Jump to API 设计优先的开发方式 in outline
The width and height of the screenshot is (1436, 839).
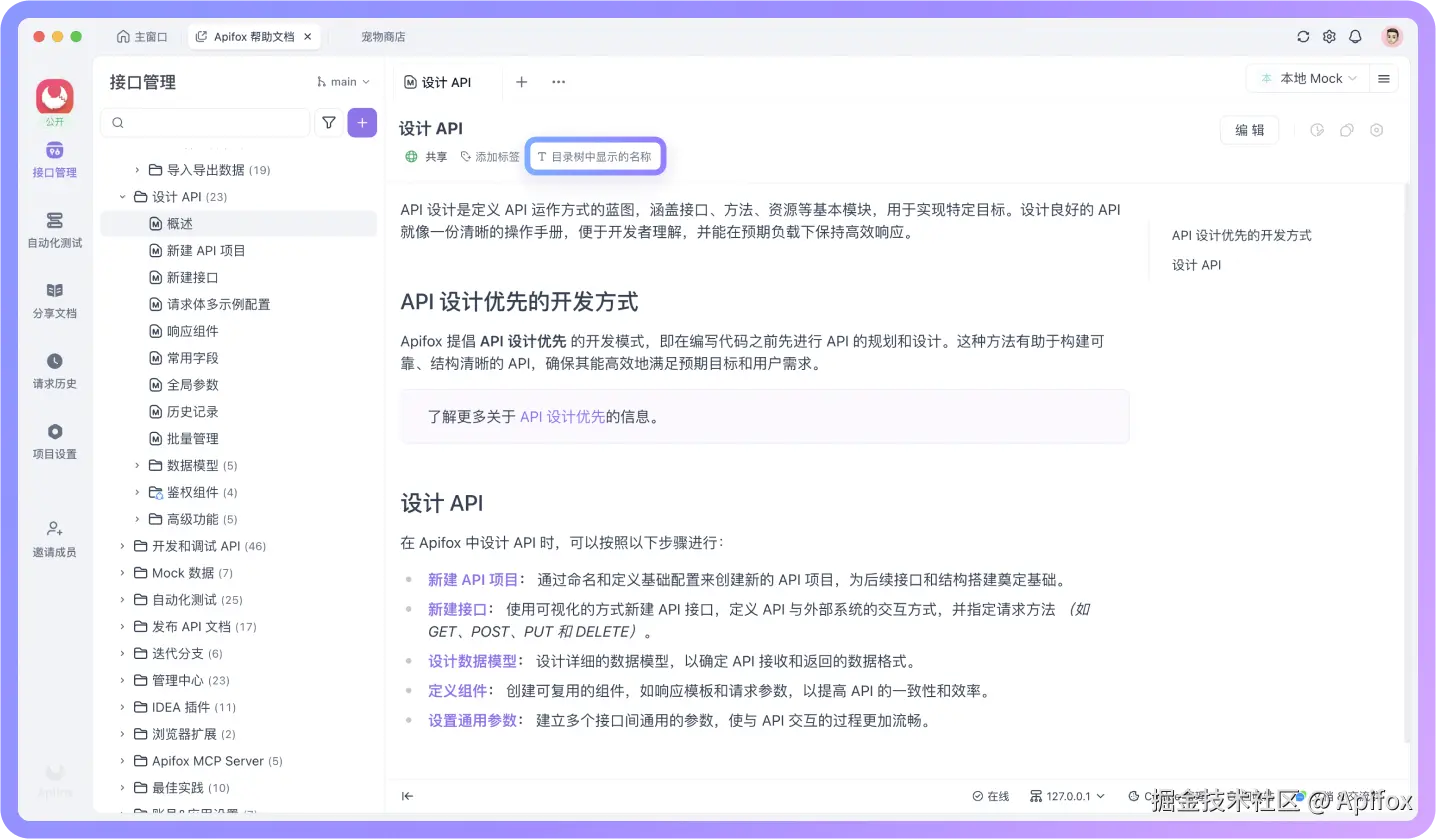pos(1241,235)
